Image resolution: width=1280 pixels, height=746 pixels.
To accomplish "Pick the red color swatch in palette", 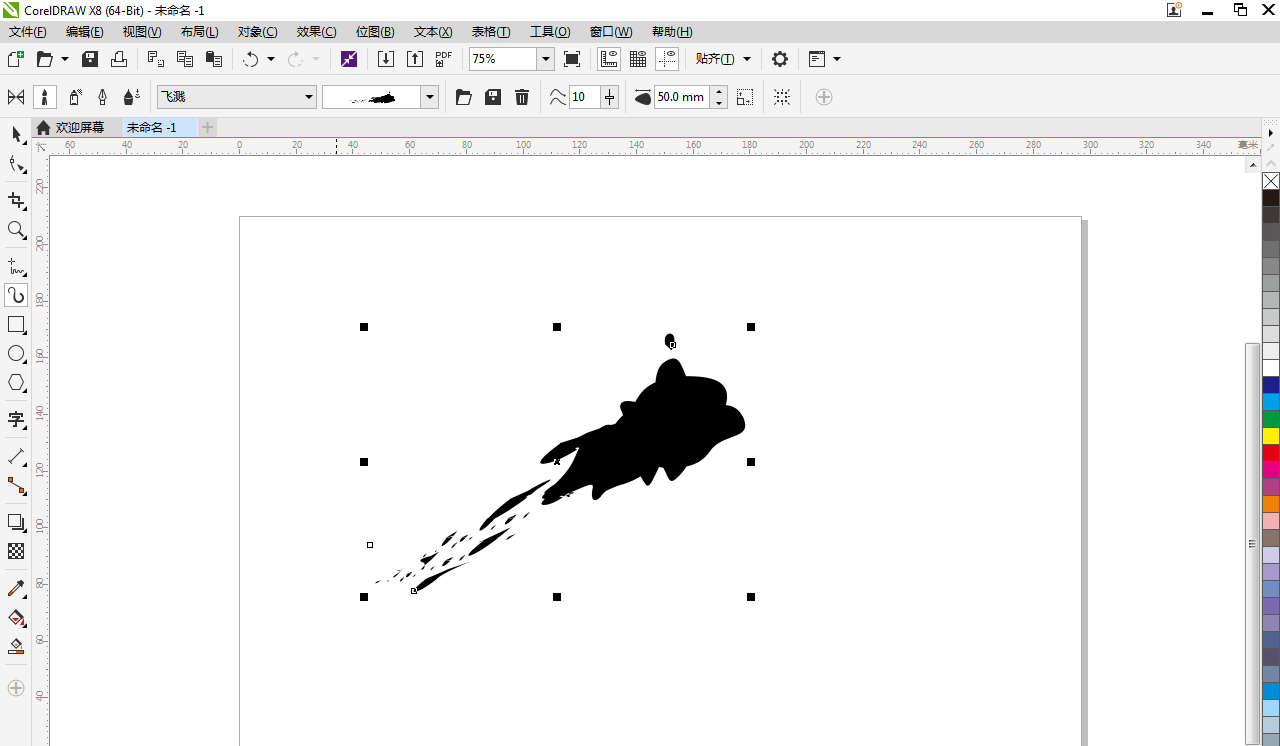I will point(1271,453).
